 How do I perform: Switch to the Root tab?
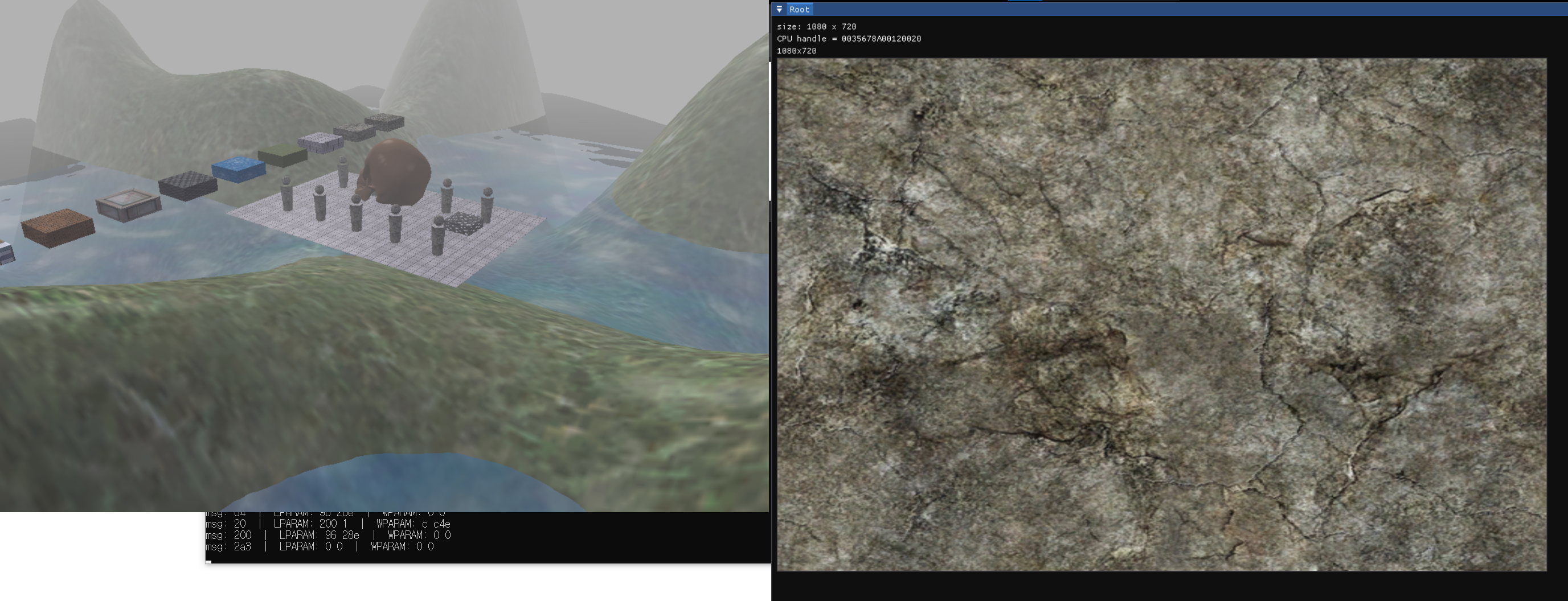[799, 9]
